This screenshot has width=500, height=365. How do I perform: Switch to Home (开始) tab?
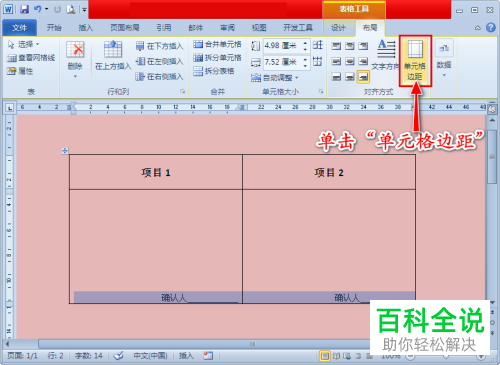point(54,28)
